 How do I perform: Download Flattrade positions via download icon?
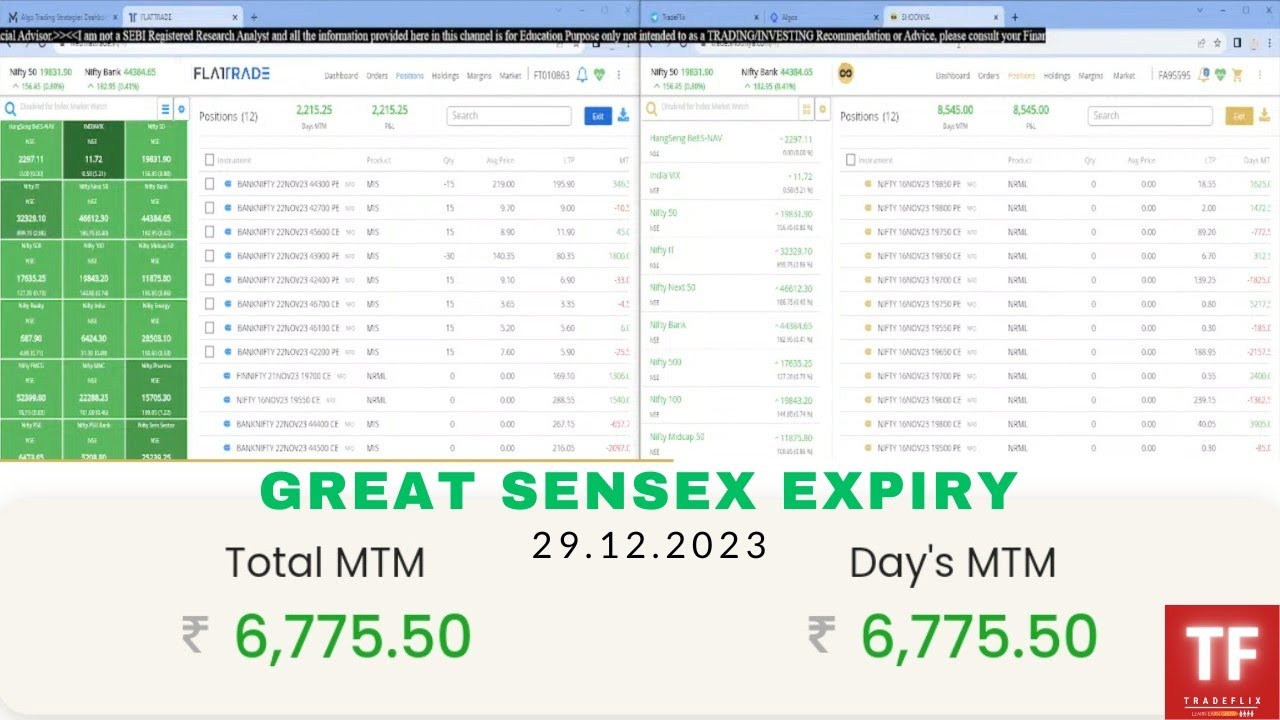point(624,115)
